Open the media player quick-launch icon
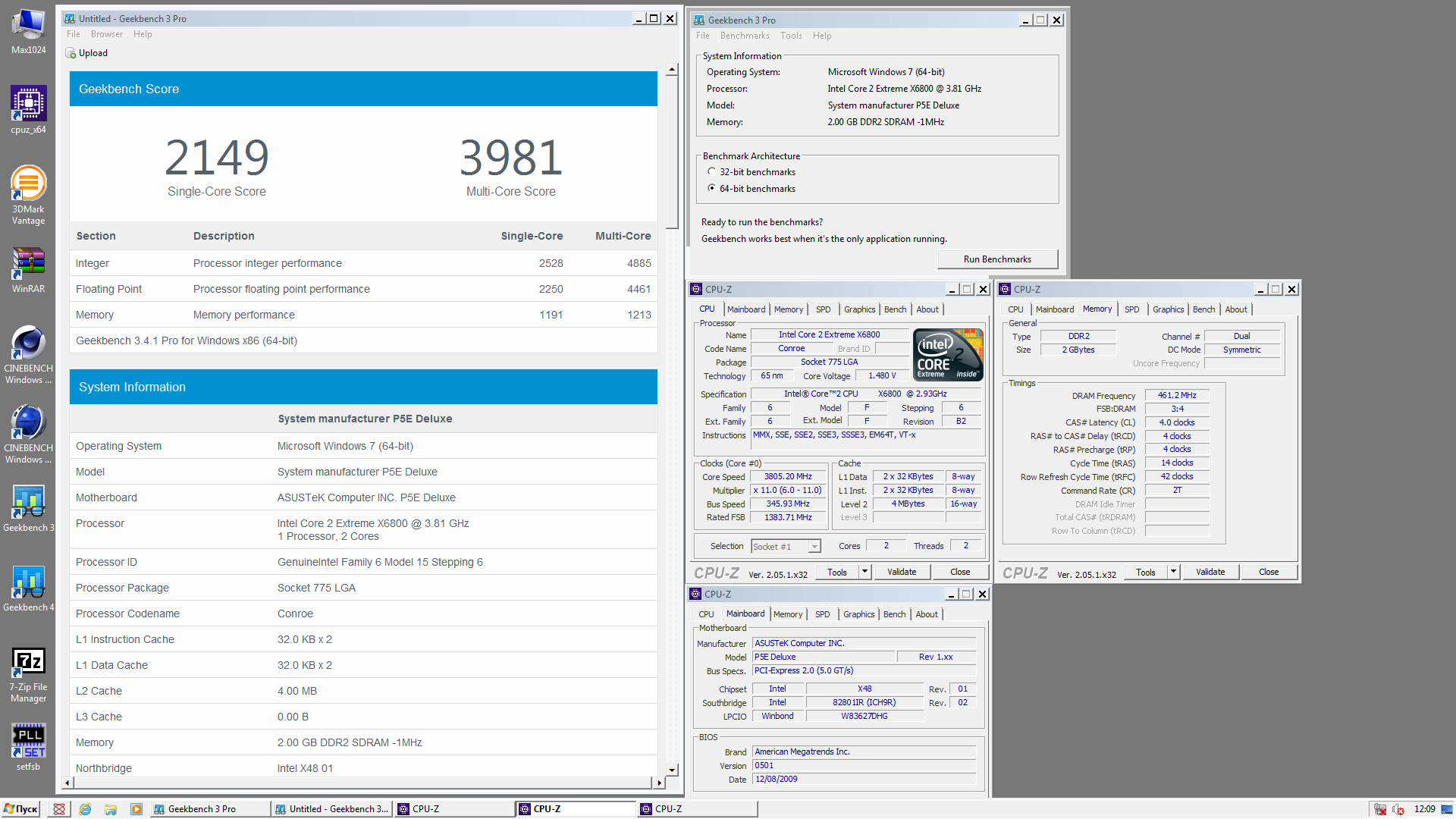 coord(136,809)
